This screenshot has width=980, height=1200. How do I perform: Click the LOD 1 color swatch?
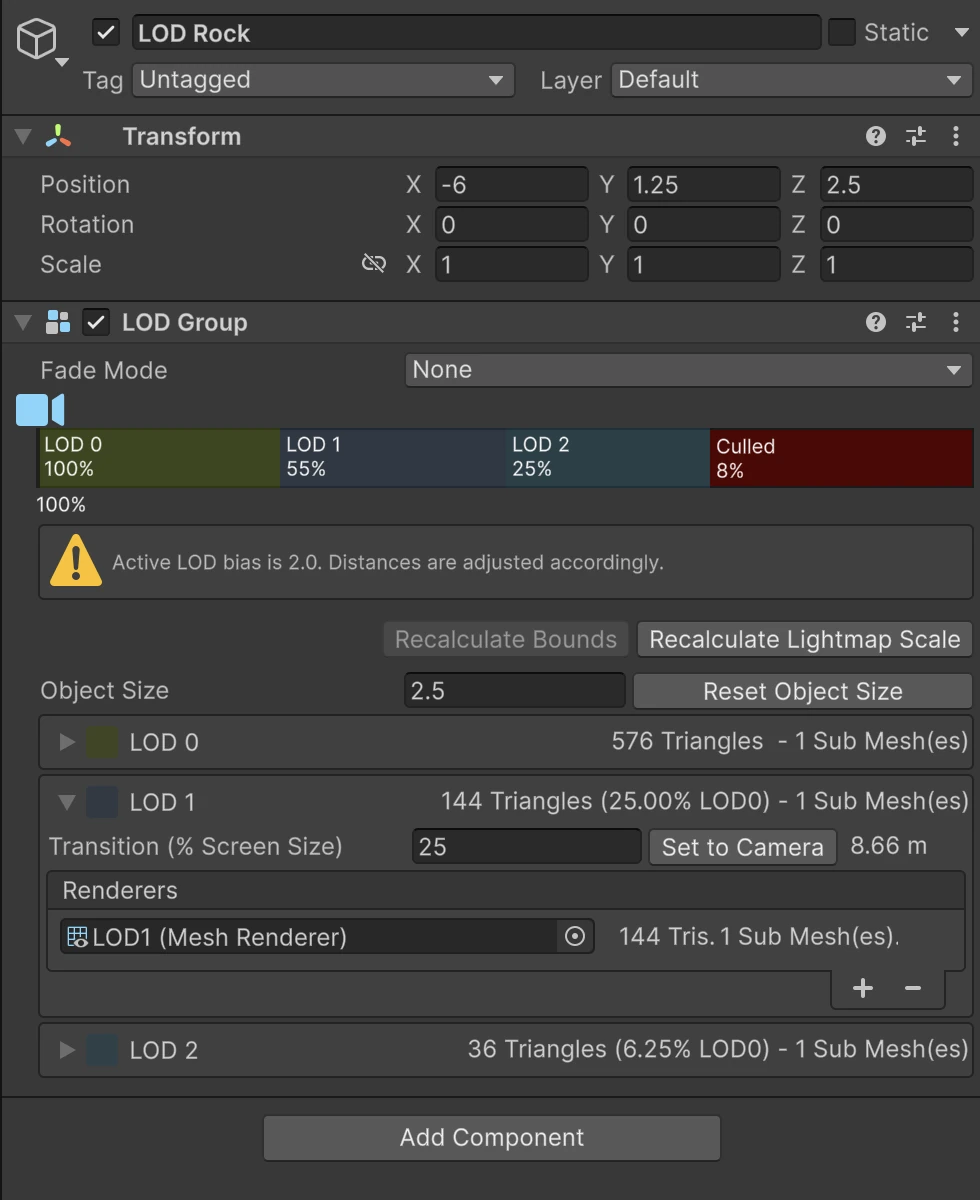pyautogui.click(x=102, y=802)
